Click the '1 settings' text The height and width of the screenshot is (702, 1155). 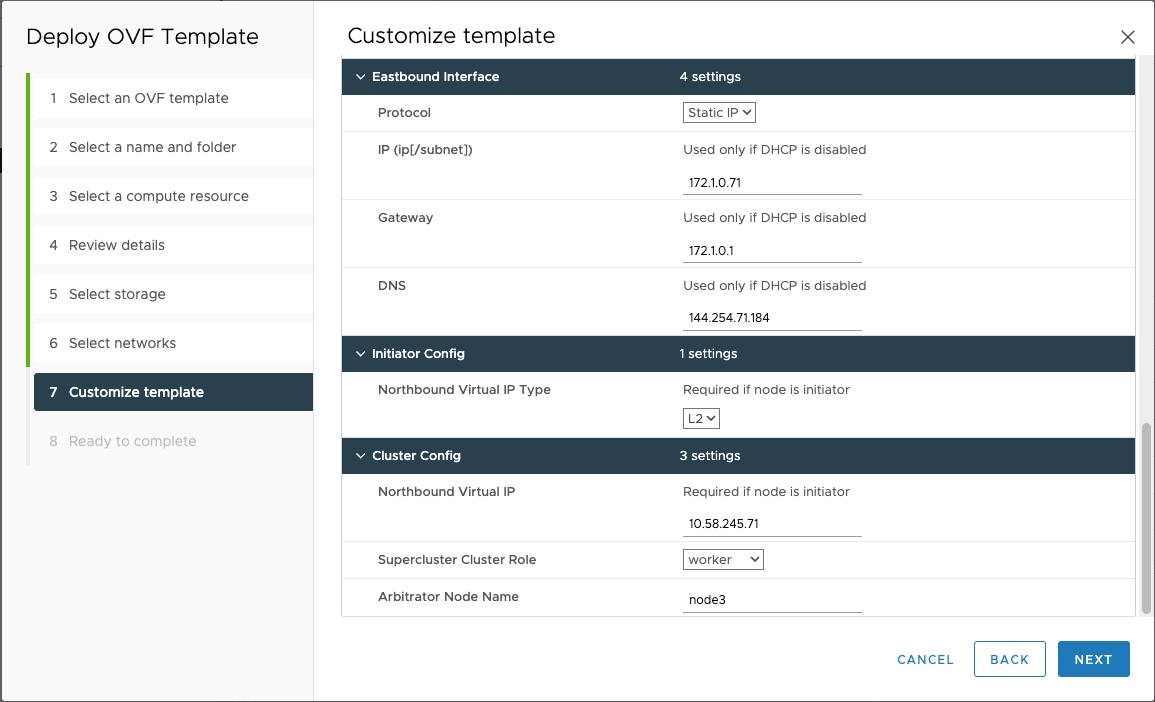pyautogui.click(x=708, y=354)
